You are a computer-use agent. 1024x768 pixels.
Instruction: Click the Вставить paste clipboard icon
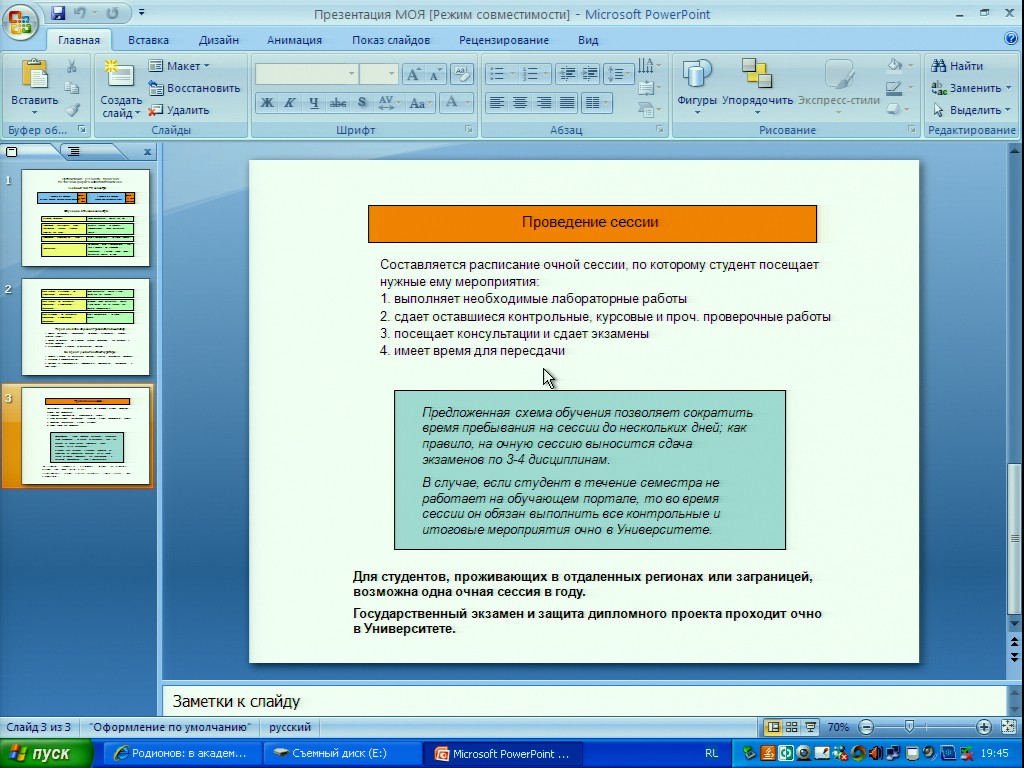(x=34, y=74)
